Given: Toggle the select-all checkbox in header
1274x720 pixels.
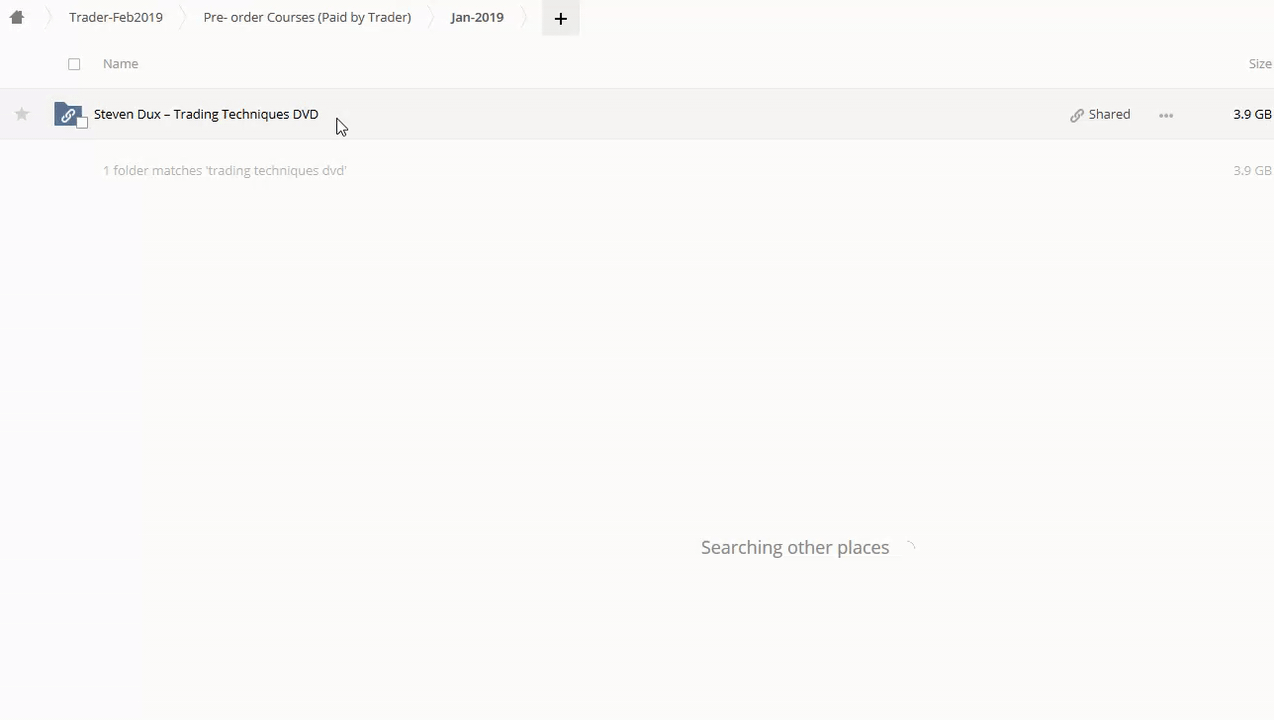Looking at the screenshot, I should (x=74, y=64).
